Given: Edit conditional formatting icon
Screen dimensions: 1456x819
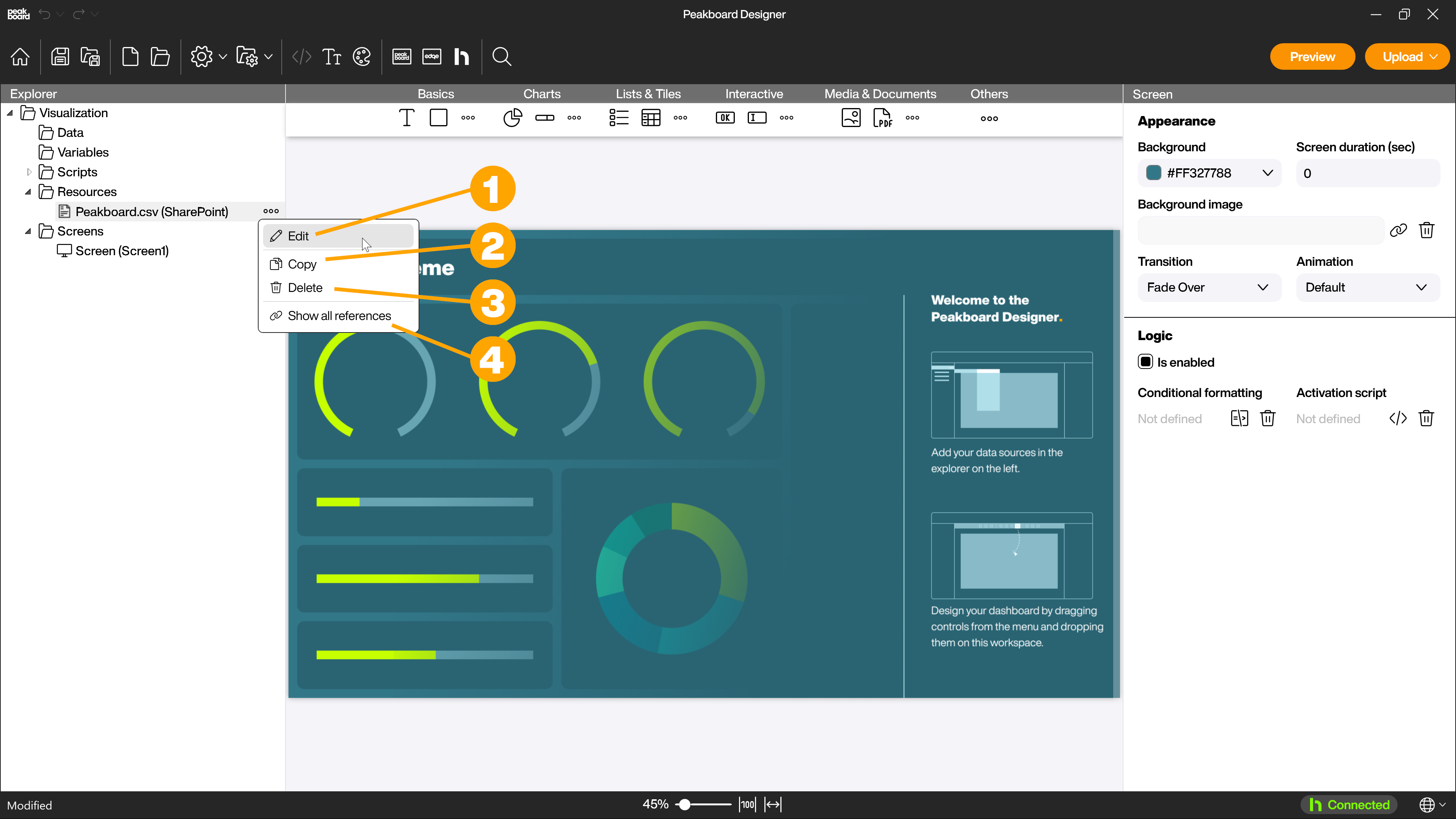Looking at the screenshot, I should tap(1239, 418).
